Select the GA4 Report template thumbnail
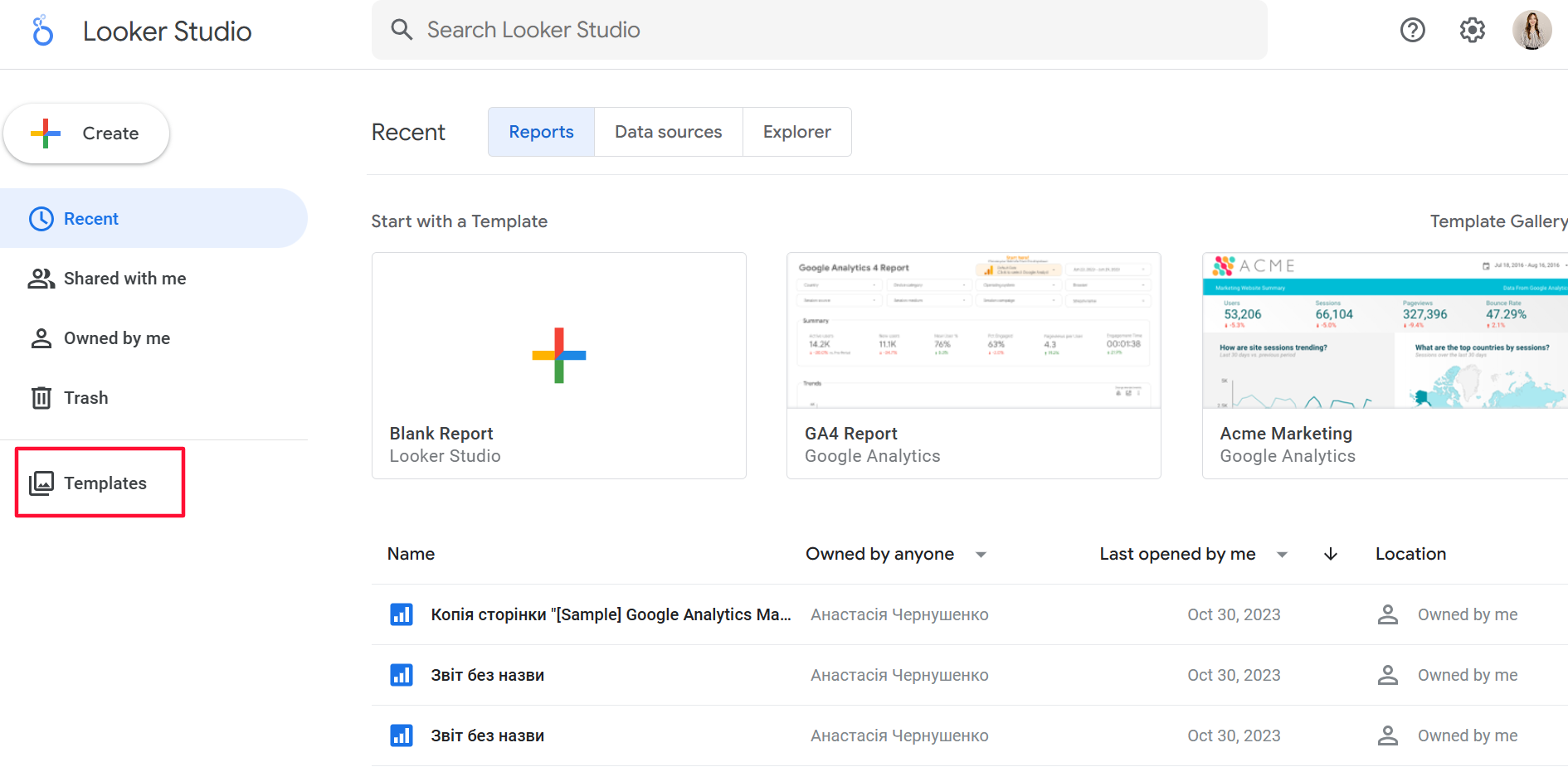Image resolution: width=1568 pixels, height=767 pixels. [973, 330]
